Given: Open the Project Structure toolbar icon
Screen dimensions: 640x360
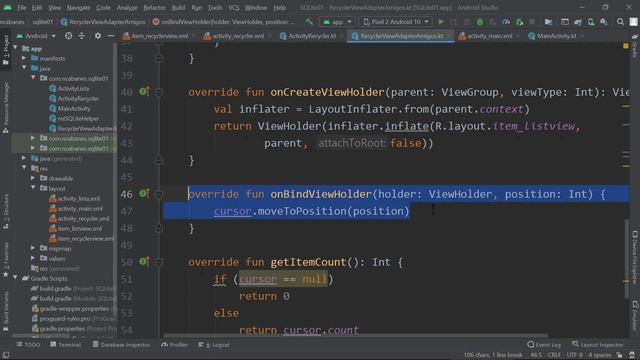Looking at the screenshot, I should pyautogui.click(x=548, y=22).
